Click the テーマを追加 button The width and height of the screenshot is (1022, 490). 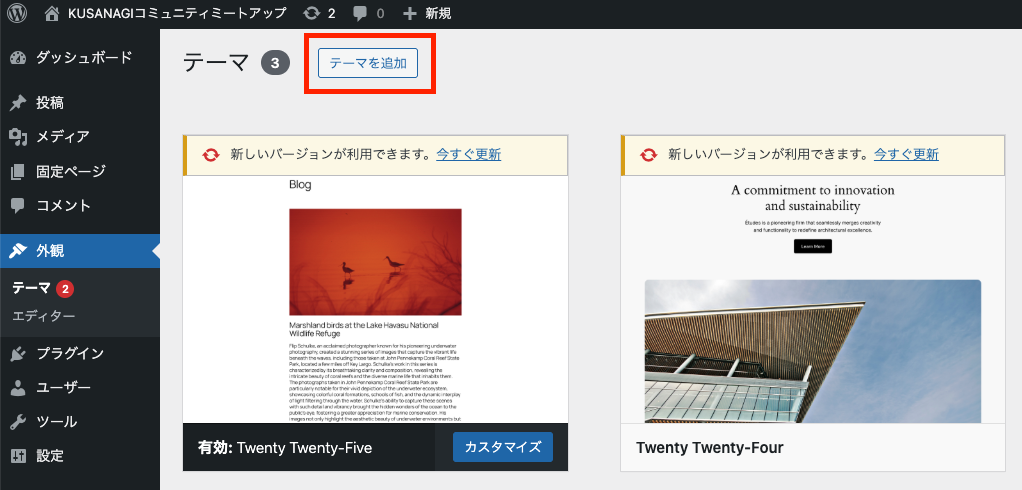coord(368,63)
